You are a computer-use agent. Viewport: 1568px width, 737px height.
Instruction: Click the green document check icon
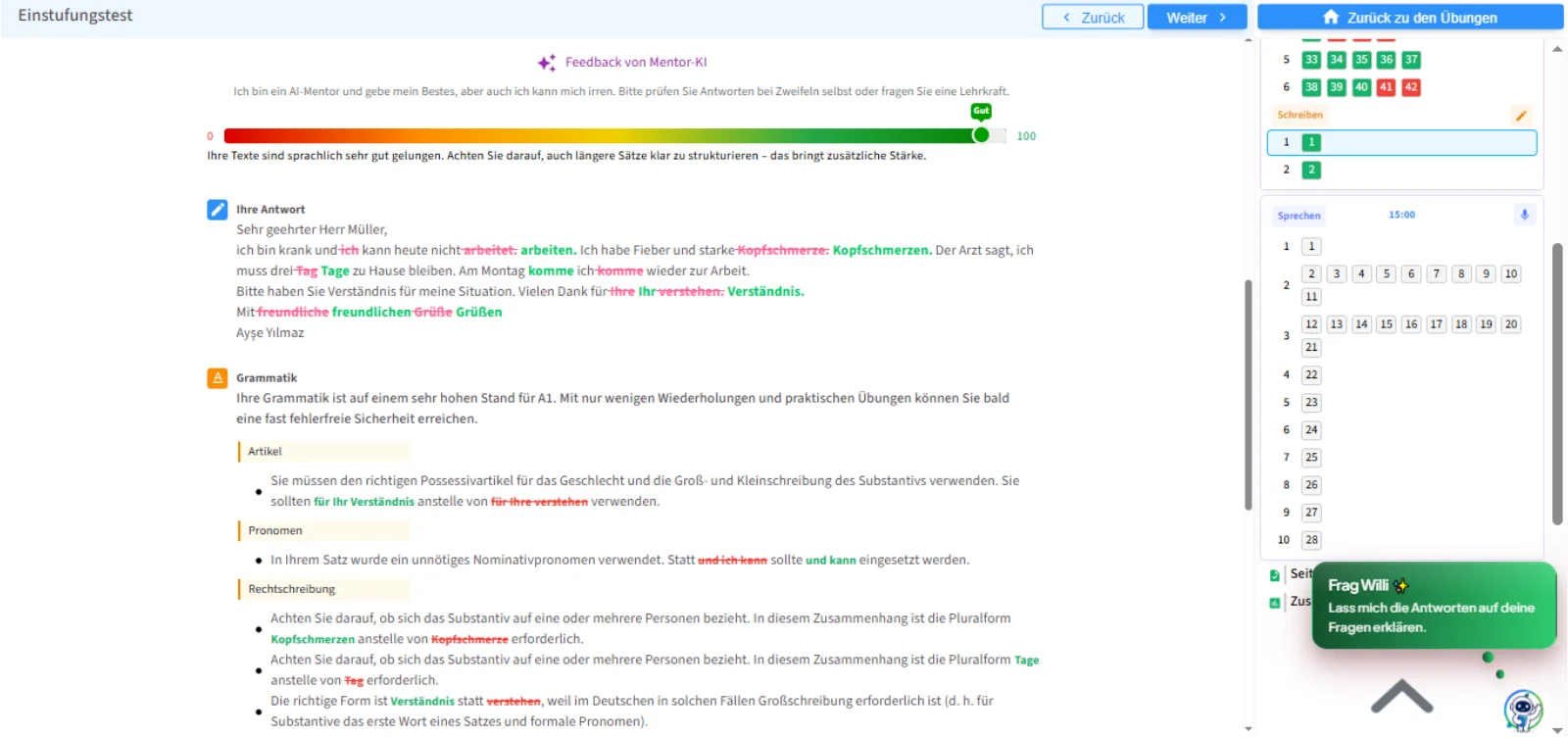1275,575
